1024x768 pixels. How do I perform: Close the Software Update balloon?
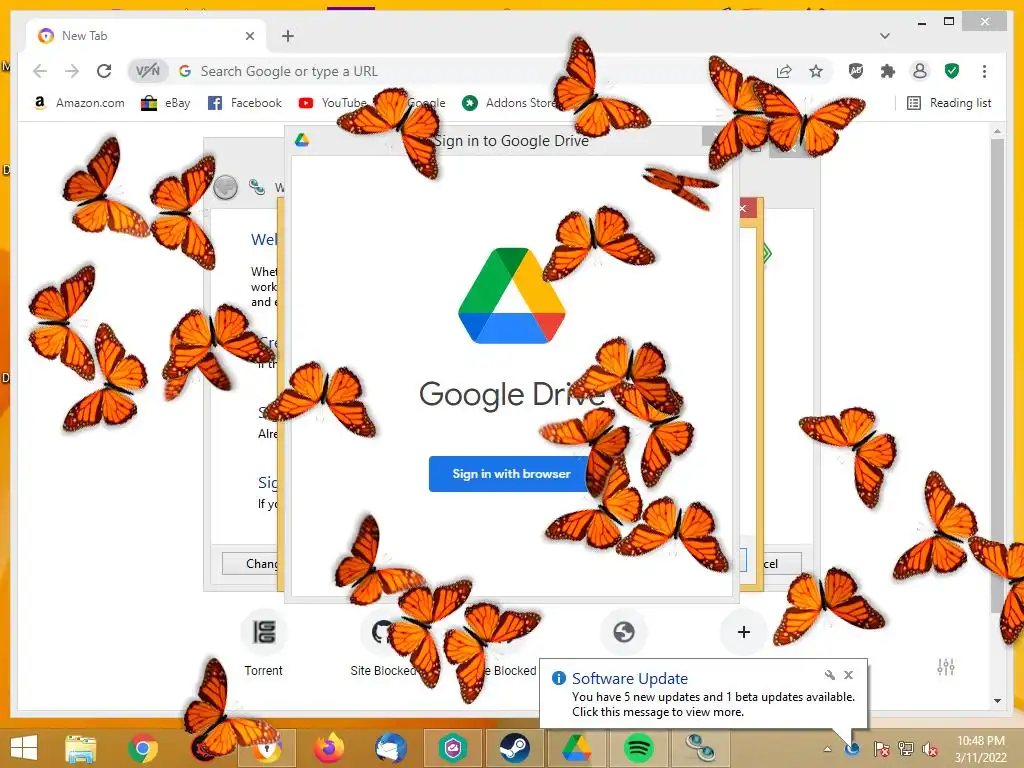pyautogui.click(x=848, y=675)
